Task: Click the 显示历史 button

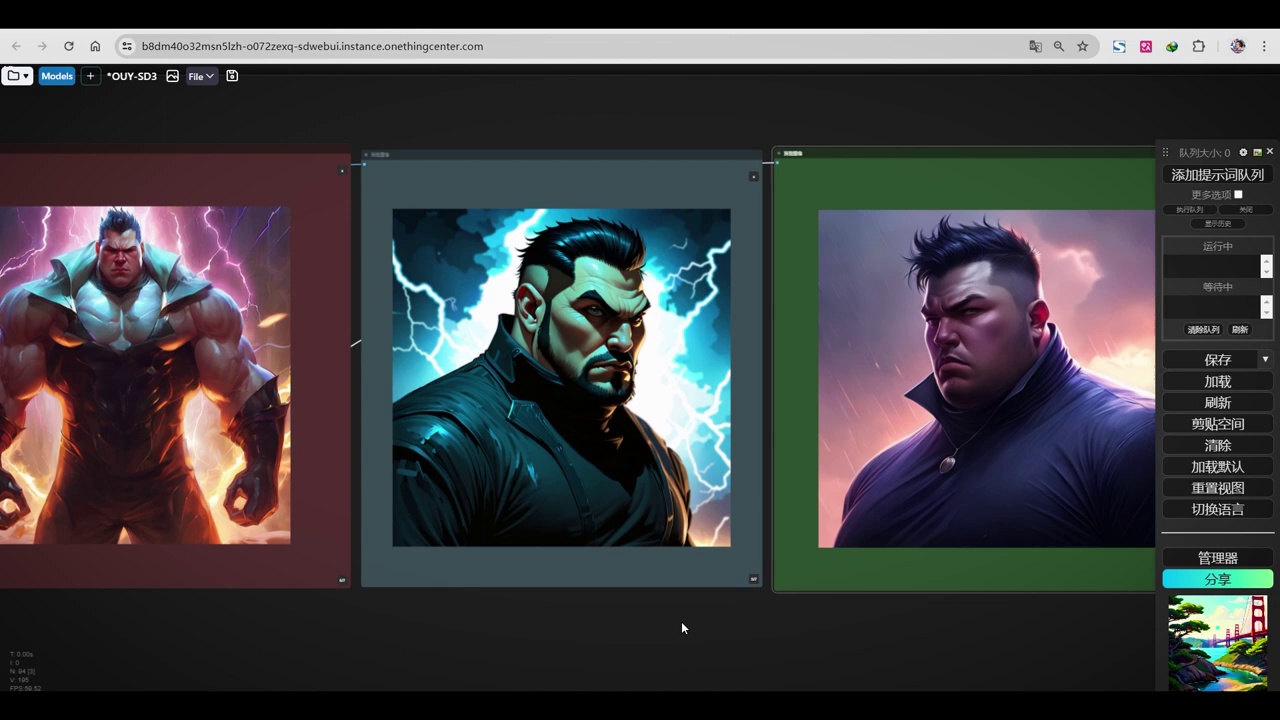Action: click(x=1218, y=224)
